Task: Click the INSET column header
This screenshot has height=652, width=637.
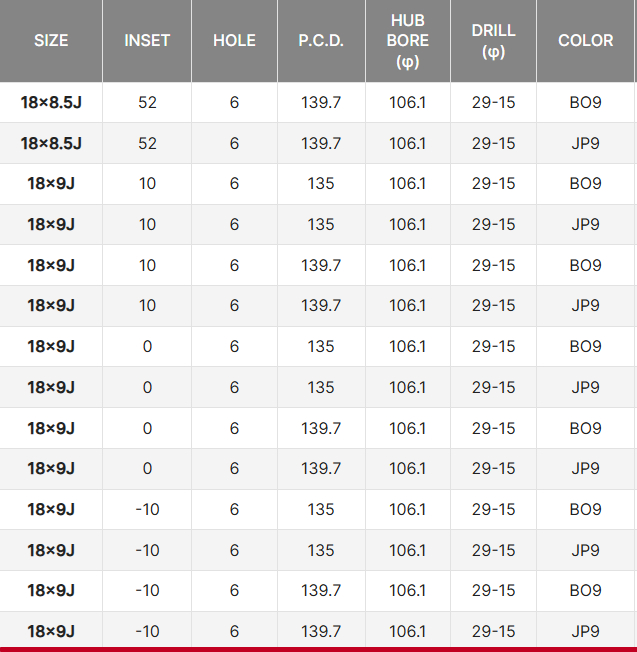Action: tap(147, 41)
